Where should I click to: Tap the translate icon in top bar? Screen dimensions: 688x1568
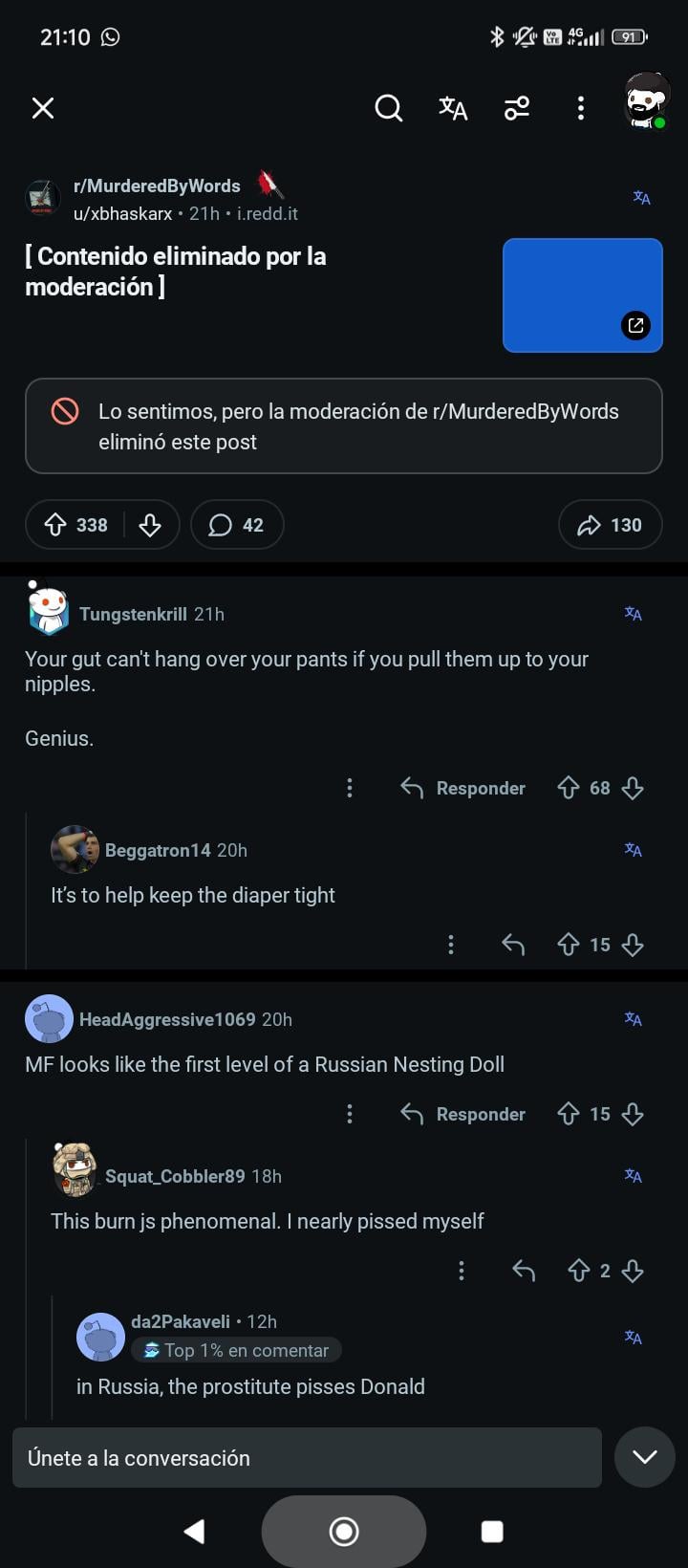453,108
